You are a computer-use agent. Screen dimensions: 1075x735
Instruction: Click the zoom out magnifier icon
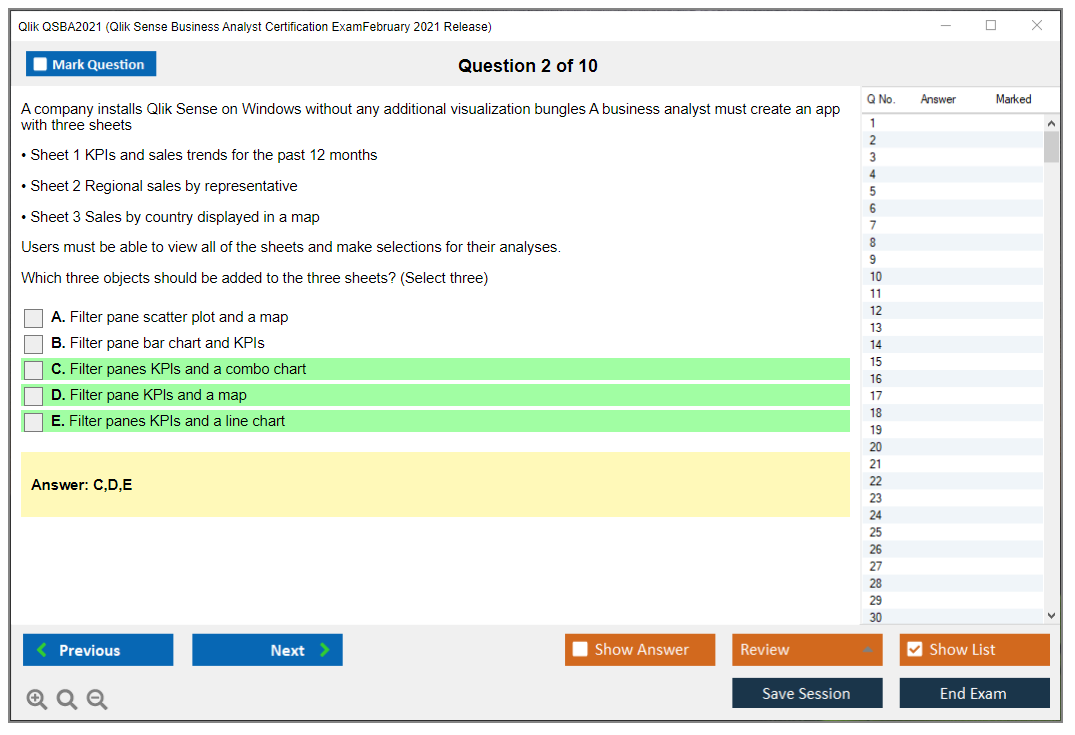coord(97,699)
